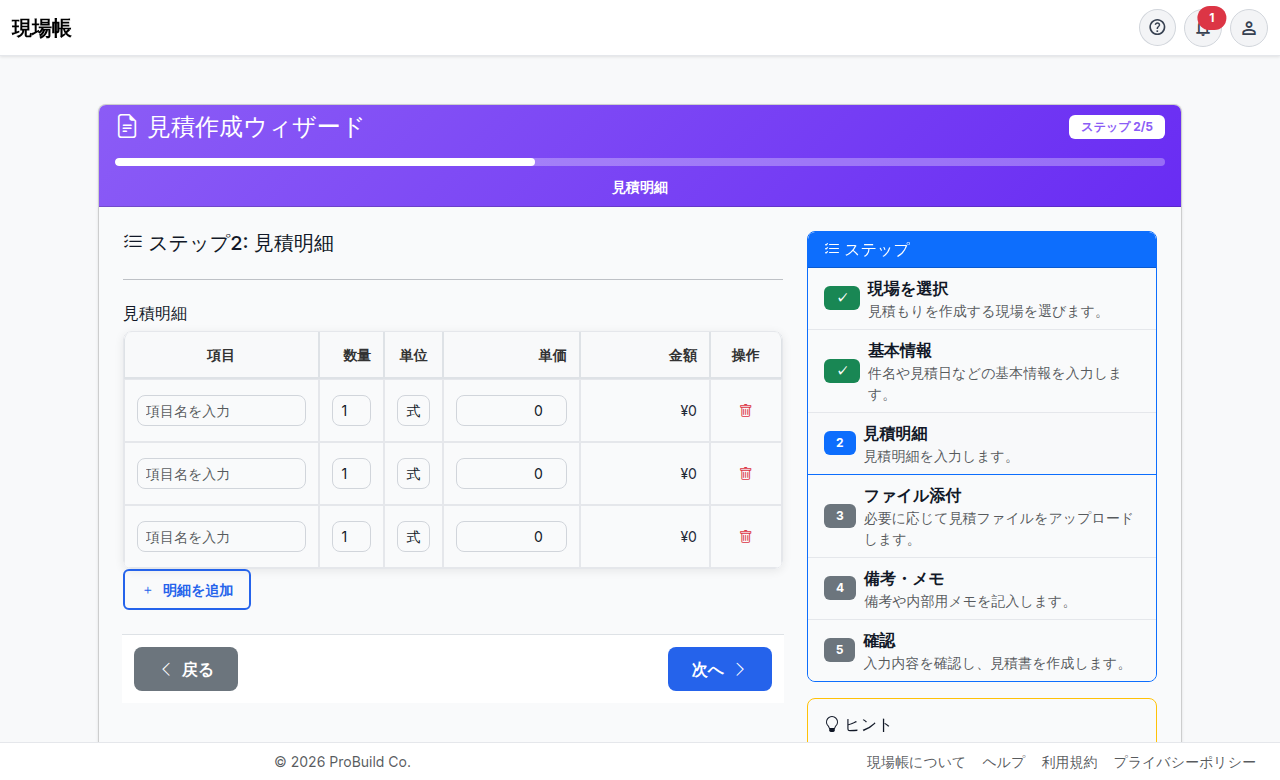Image resolution: width=1280 pixels, height=780 pixels.
Task: Click the first row unit price field
Action: click(x=511, y=410)
